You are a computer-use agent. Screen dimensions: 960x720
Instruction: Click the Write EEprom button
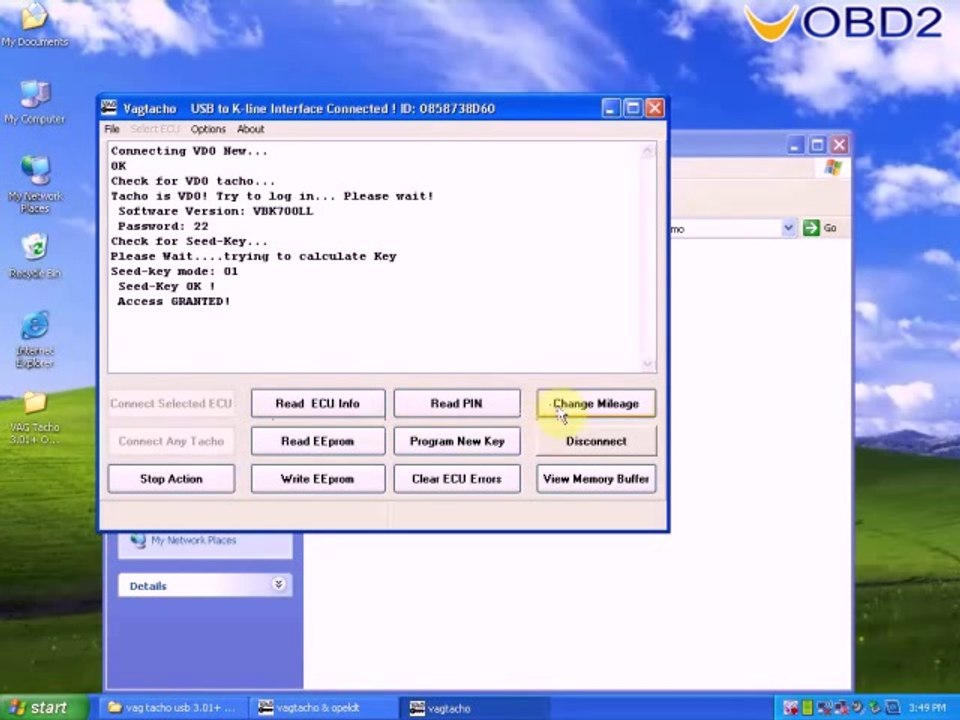318,479
